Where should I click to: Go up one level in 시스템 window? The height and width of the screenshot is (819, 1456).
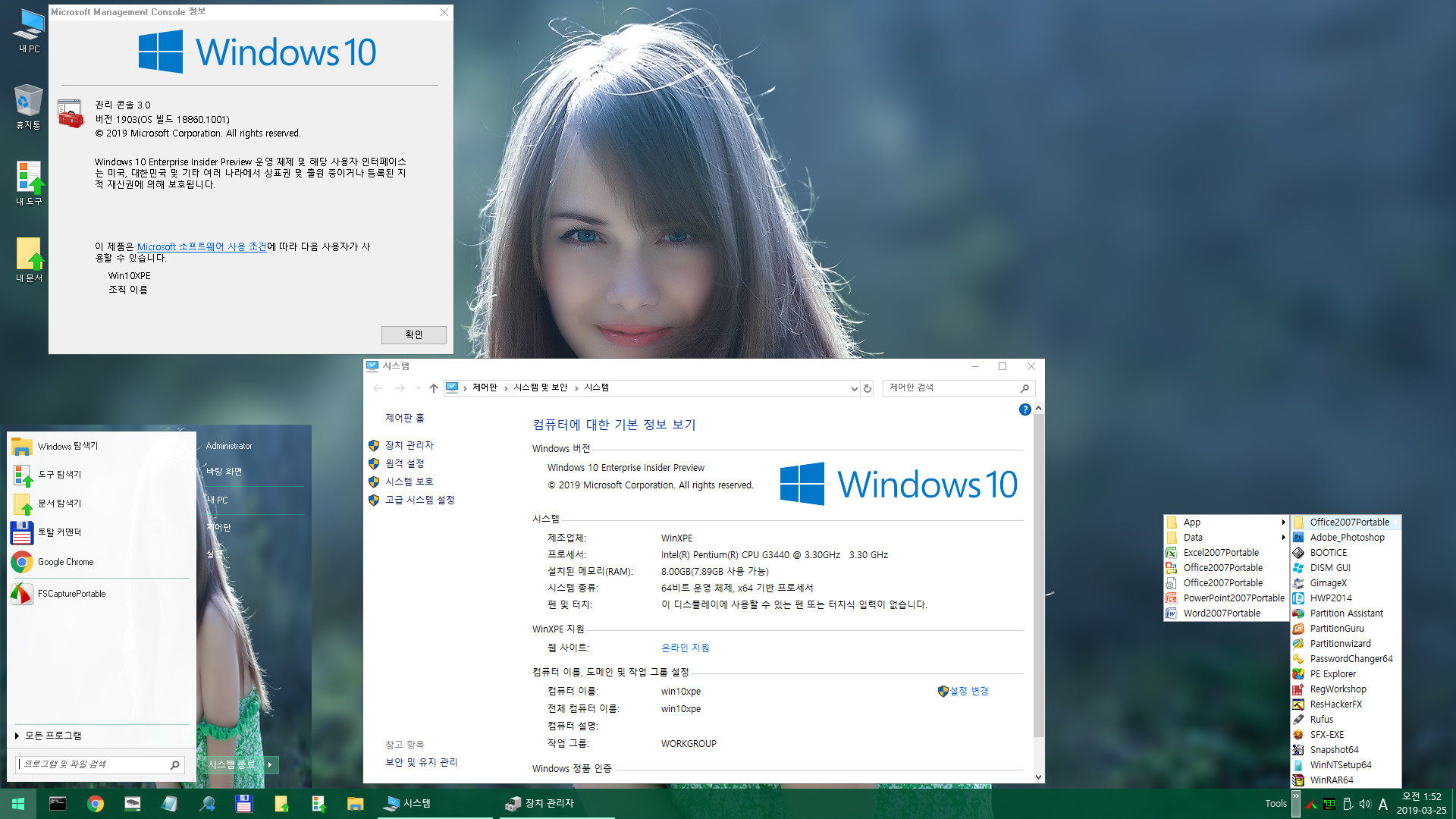pos(434,388)
